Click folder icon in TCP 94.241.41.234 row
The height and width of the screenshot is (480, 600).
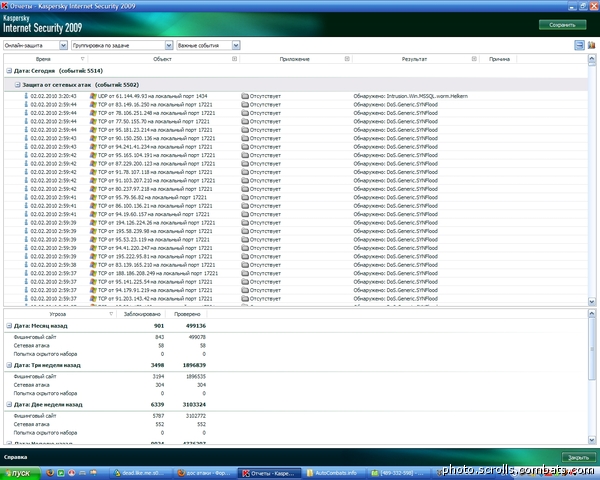pos(245,147)
